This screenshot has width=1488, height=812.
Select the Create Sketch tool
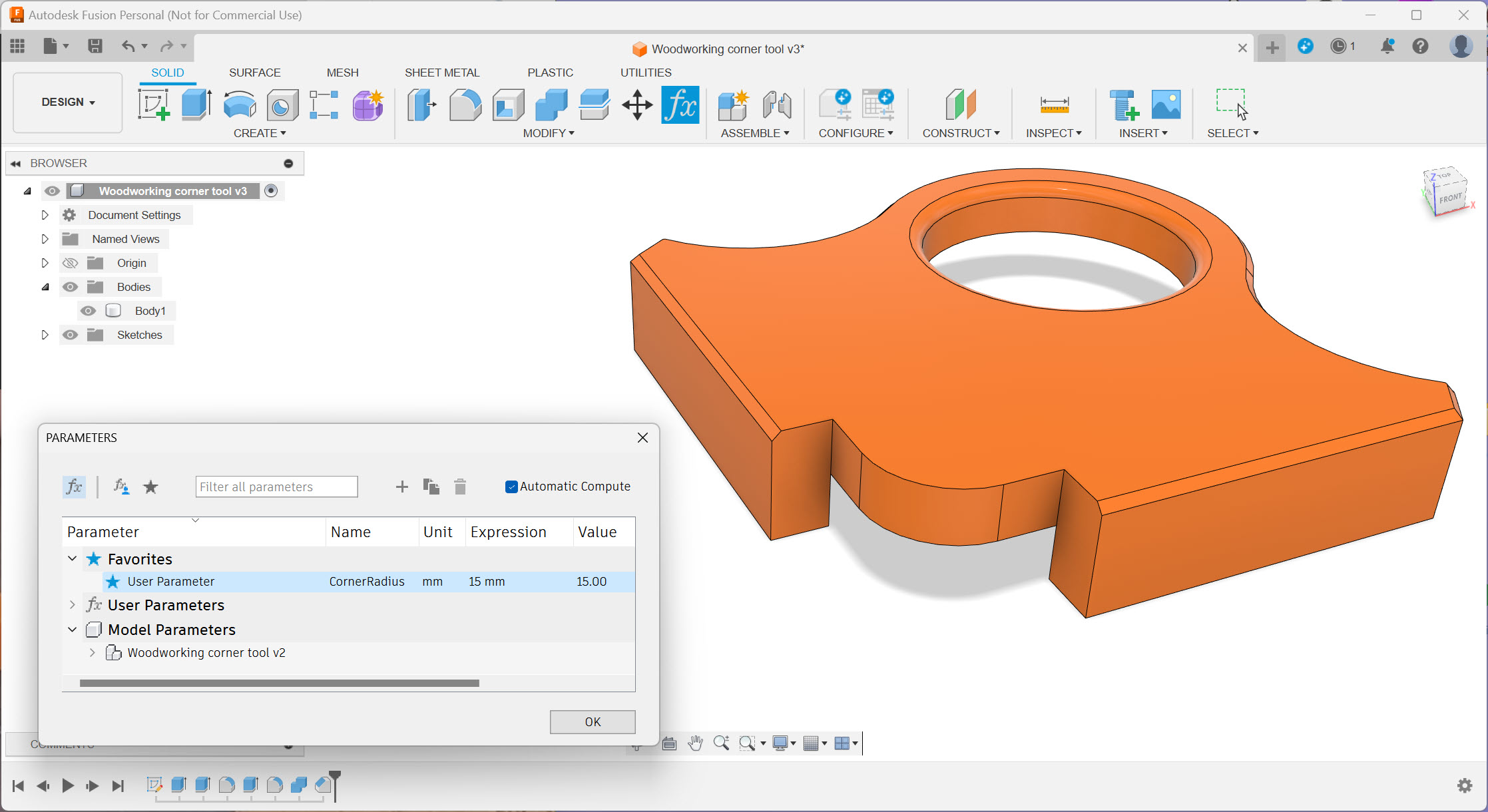click(x=154, y=104)
